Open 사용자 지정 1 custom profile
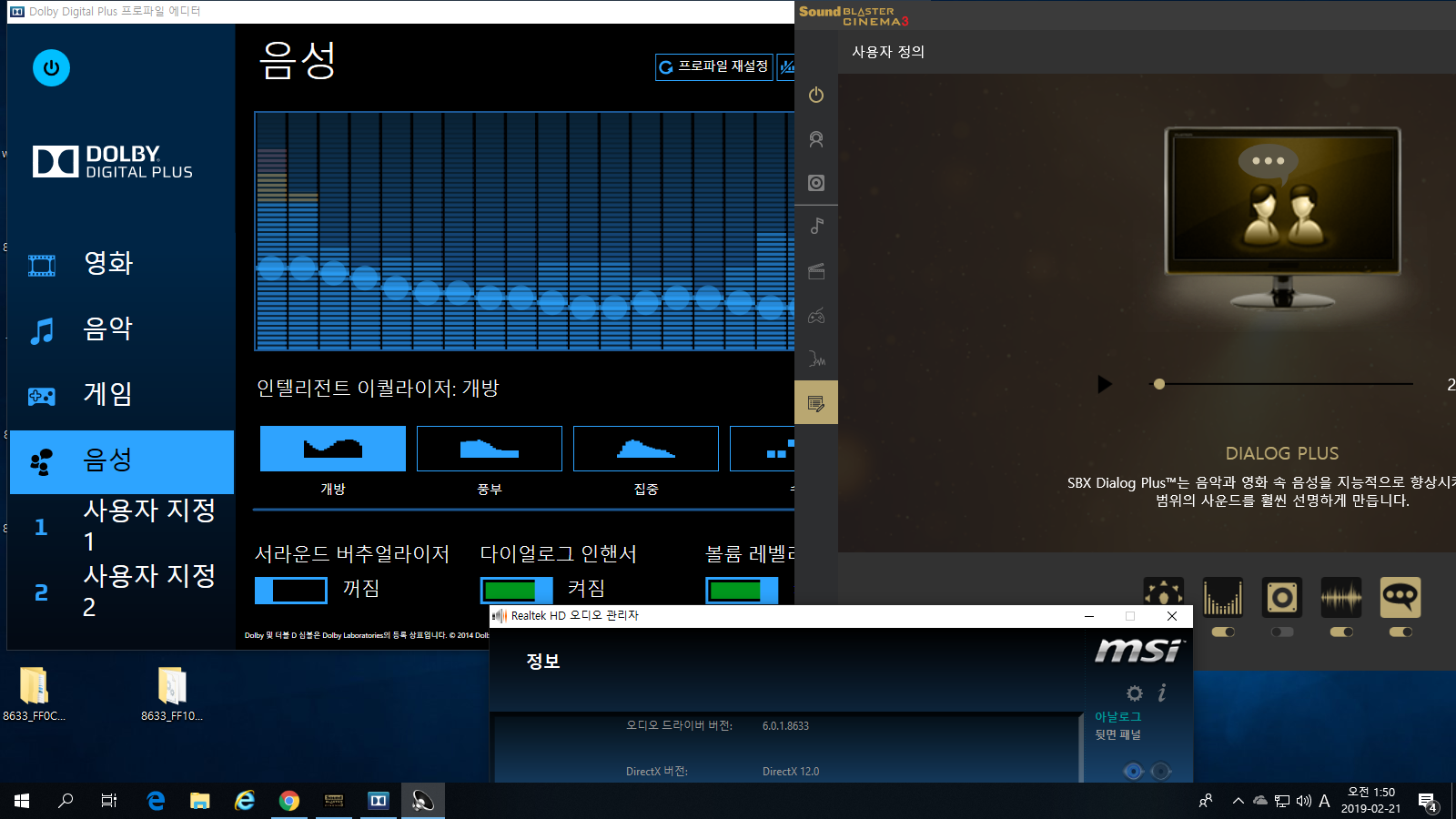 121,526
